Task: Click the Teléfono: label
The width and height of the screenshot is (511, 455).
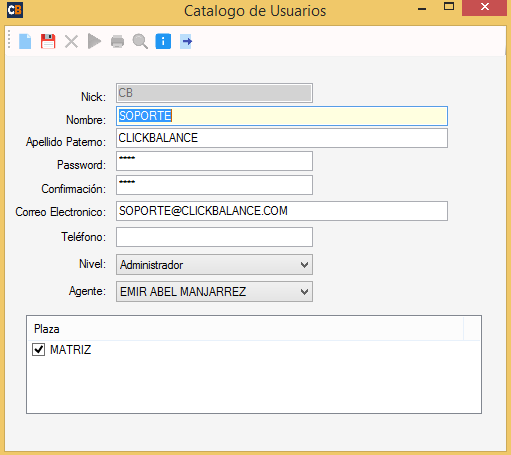Action: pyautogui.click(x=84, y=237)
